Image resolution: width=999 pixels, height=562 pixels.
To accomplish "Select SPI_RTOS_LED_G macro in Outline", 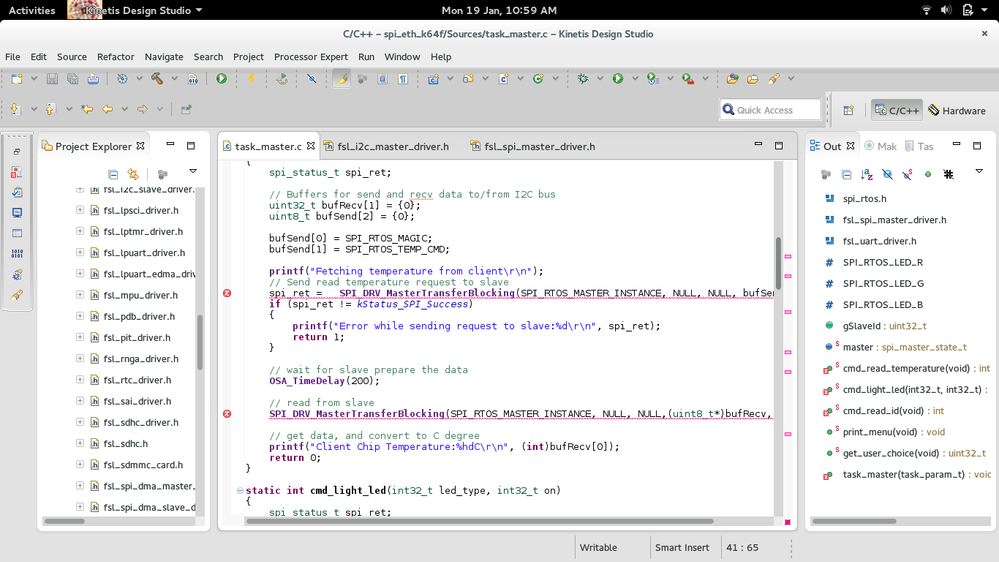I will pyautogui.click(x=874, y=284).
